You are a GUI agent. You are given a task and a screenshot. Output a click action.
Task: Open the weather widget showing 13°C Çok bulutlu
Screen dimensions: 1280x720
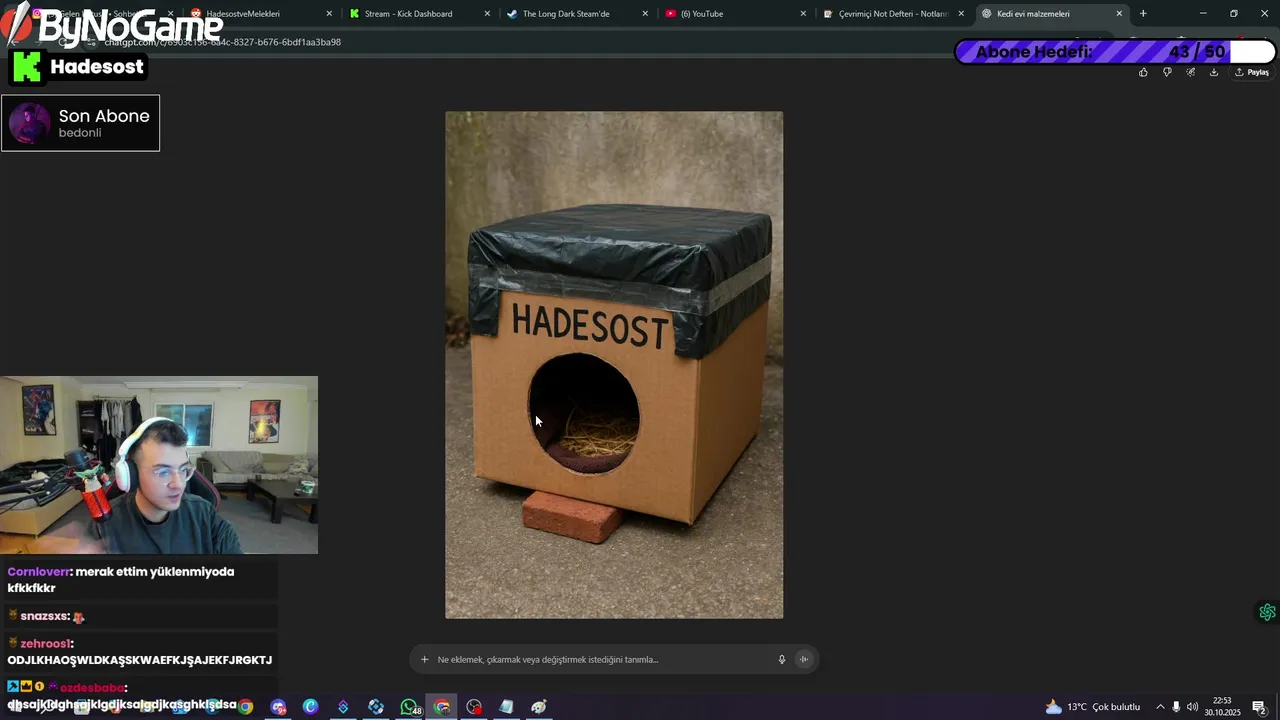[1092, 707]
